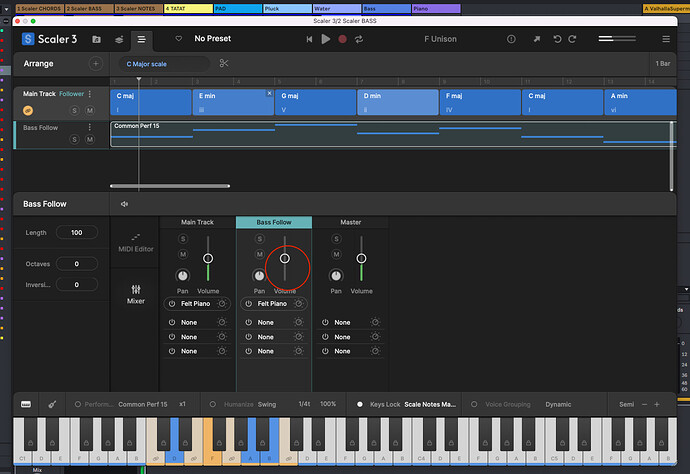Viewport: 690px width, 474px height.
Task: Open the Common Perf 15 performance dropdown
Action: click(x=143, y=404)
